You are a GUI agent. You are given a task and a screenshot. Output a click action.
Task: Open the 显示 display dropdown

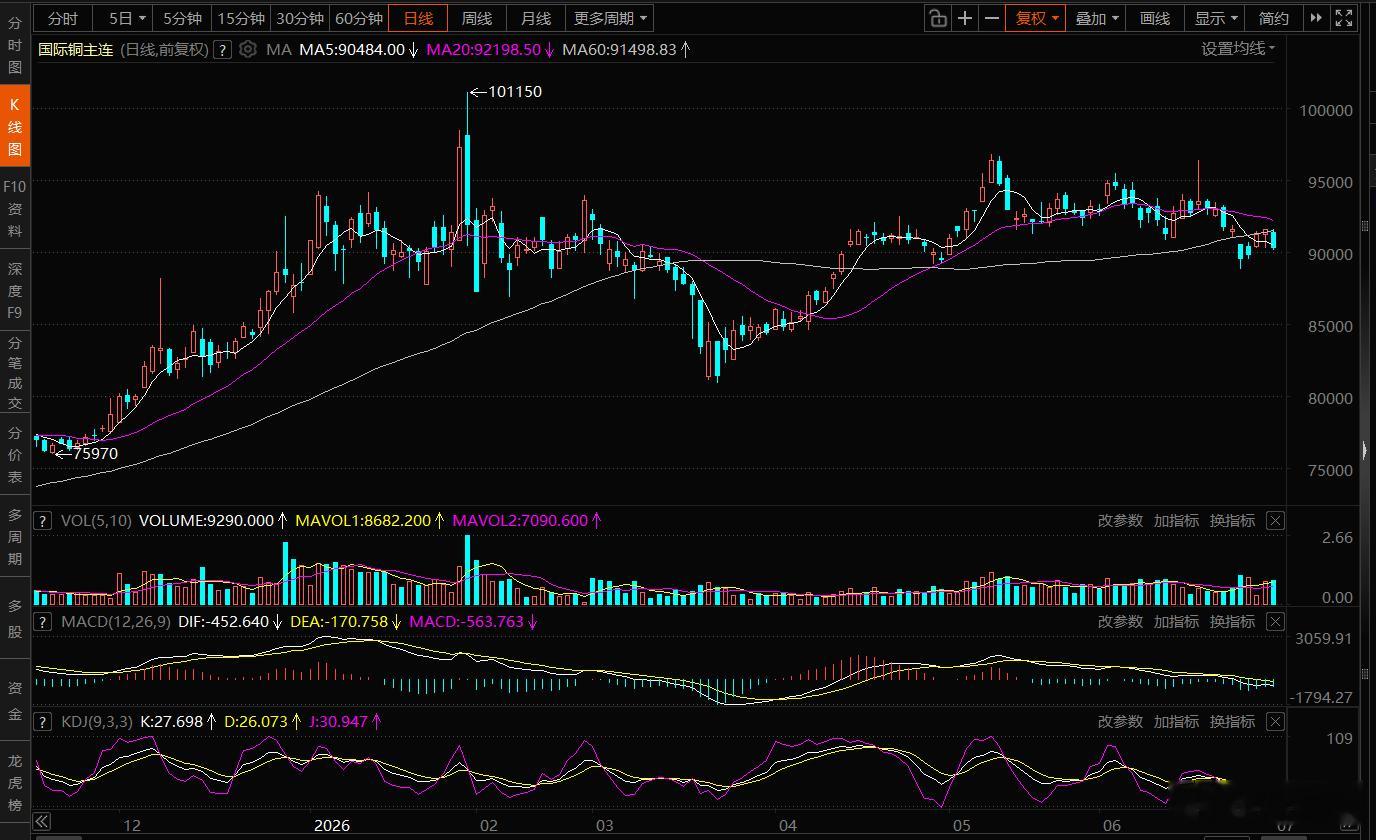(1216, 18)
